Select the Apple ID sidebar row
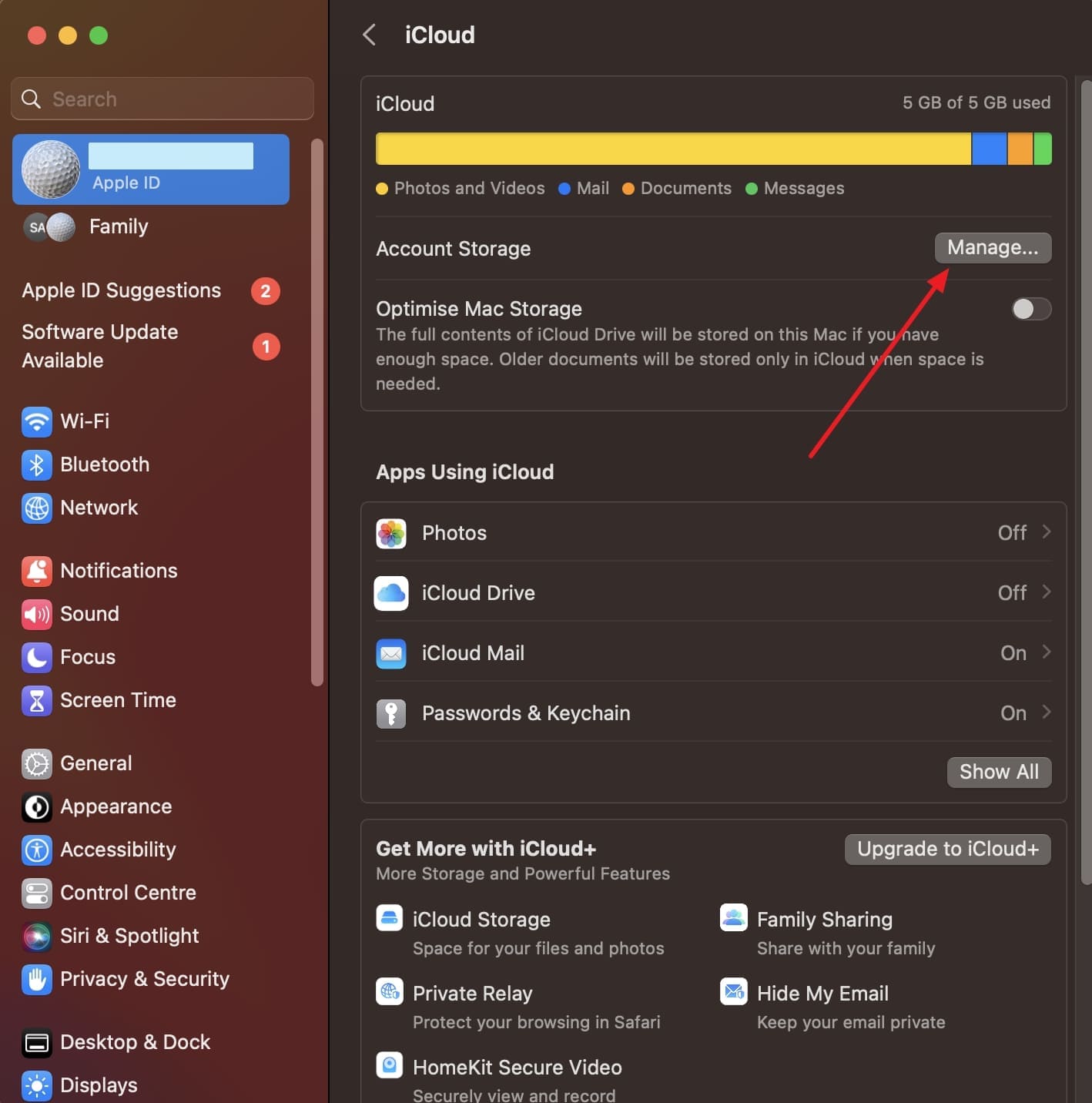Screen dimensions: 1092x1103 point(151,169)
